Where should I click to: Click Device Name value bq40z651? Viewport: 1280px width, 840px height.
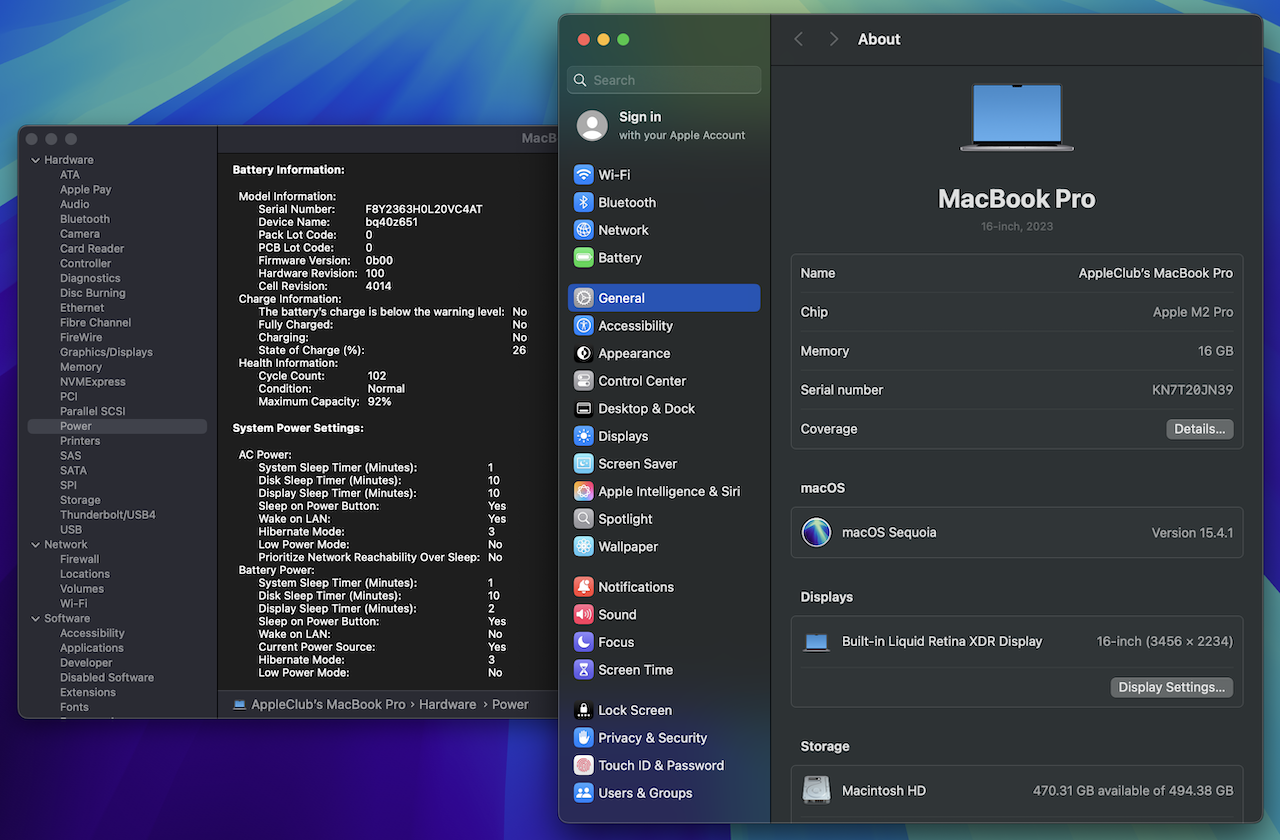(x=392, y=222)
